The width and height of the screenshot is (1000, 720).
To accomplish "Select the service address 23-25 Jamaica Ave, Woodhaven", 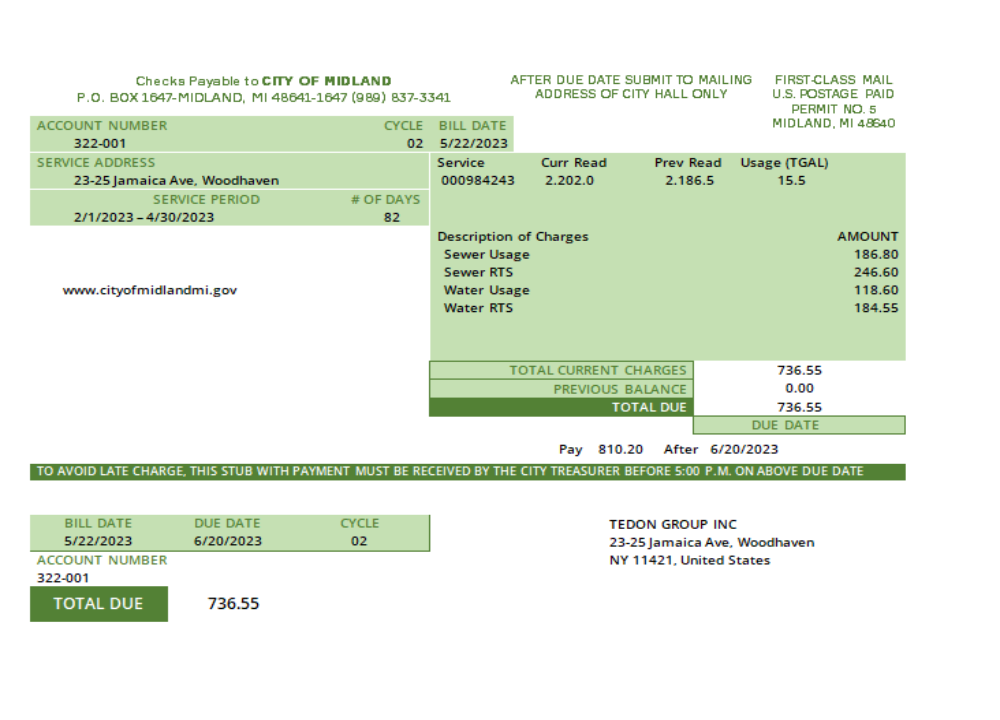I will point(176,180).
